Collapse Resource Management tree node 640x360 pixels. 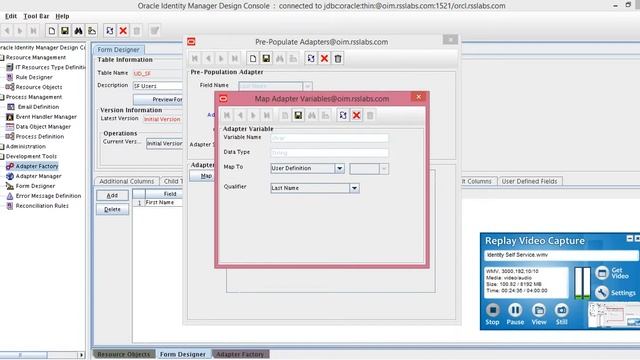[x=2, y=58]
